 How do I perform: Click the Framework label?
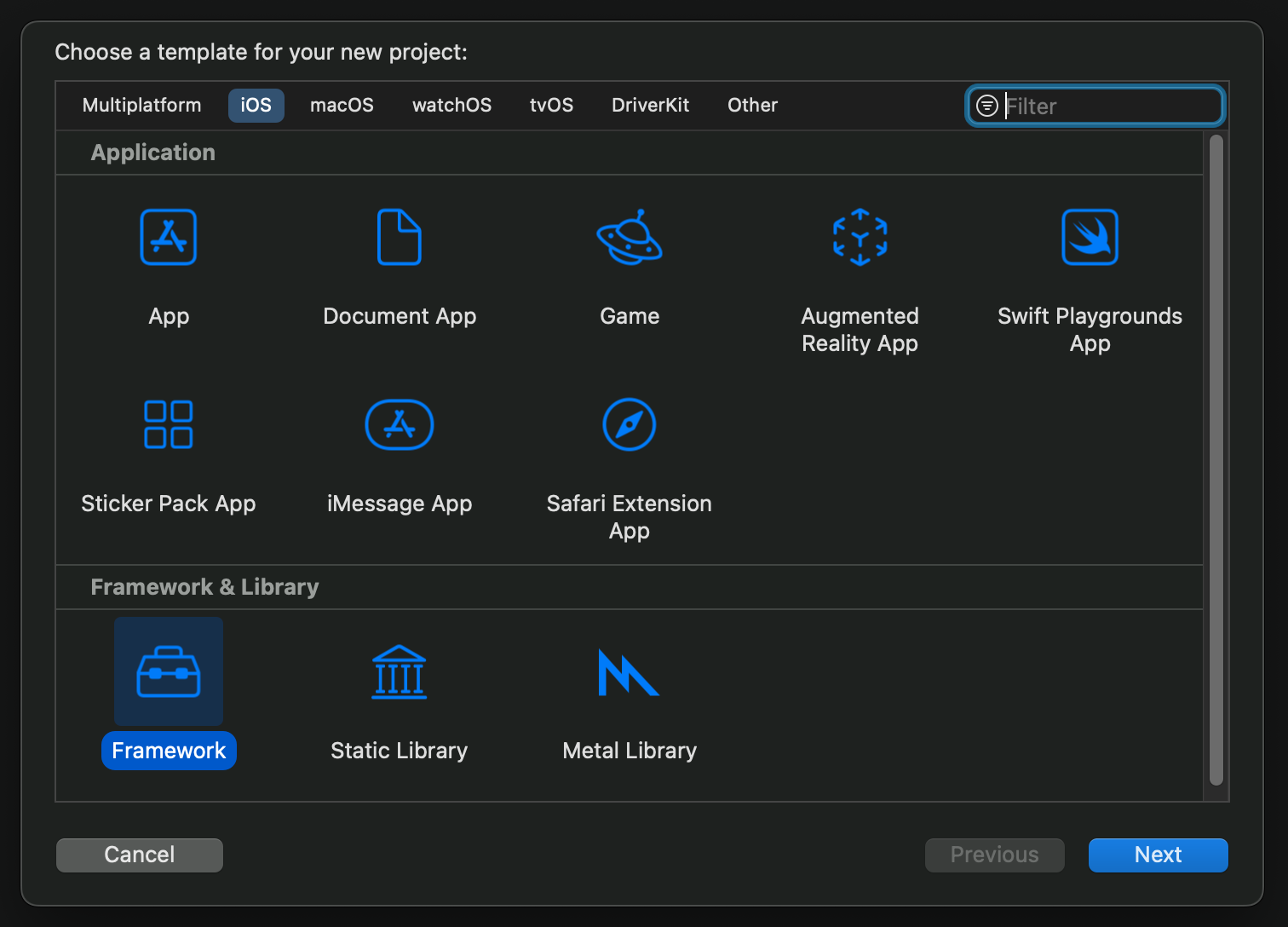click(169, 751)
